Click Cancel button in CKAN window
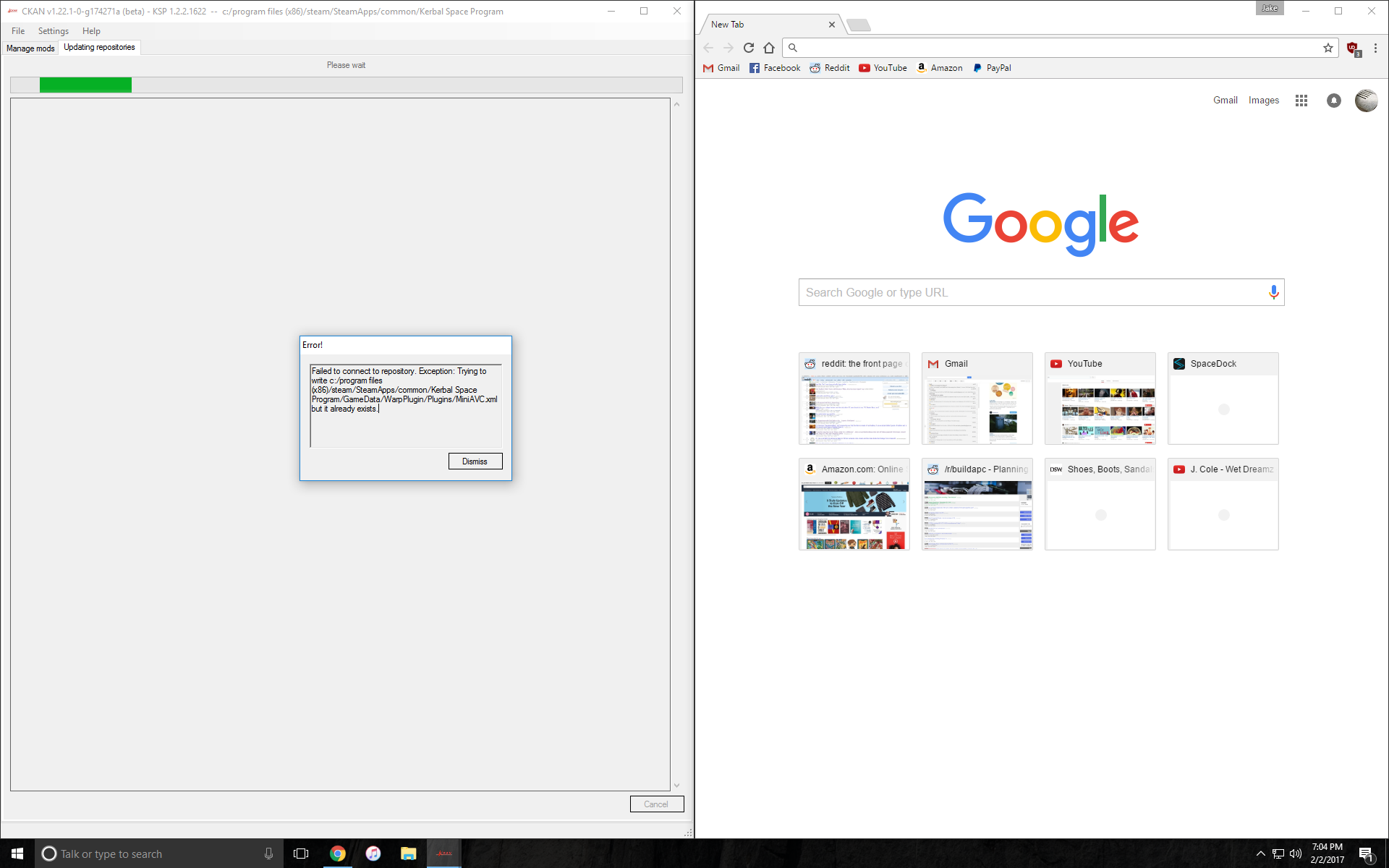This screenshot has height=868, width=1389. point(656,804)
